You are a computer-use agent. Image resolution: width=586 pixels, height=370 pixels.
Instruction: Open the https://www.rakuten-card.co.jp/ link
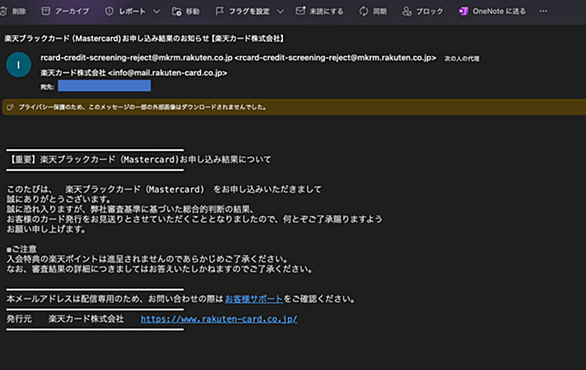219,319
